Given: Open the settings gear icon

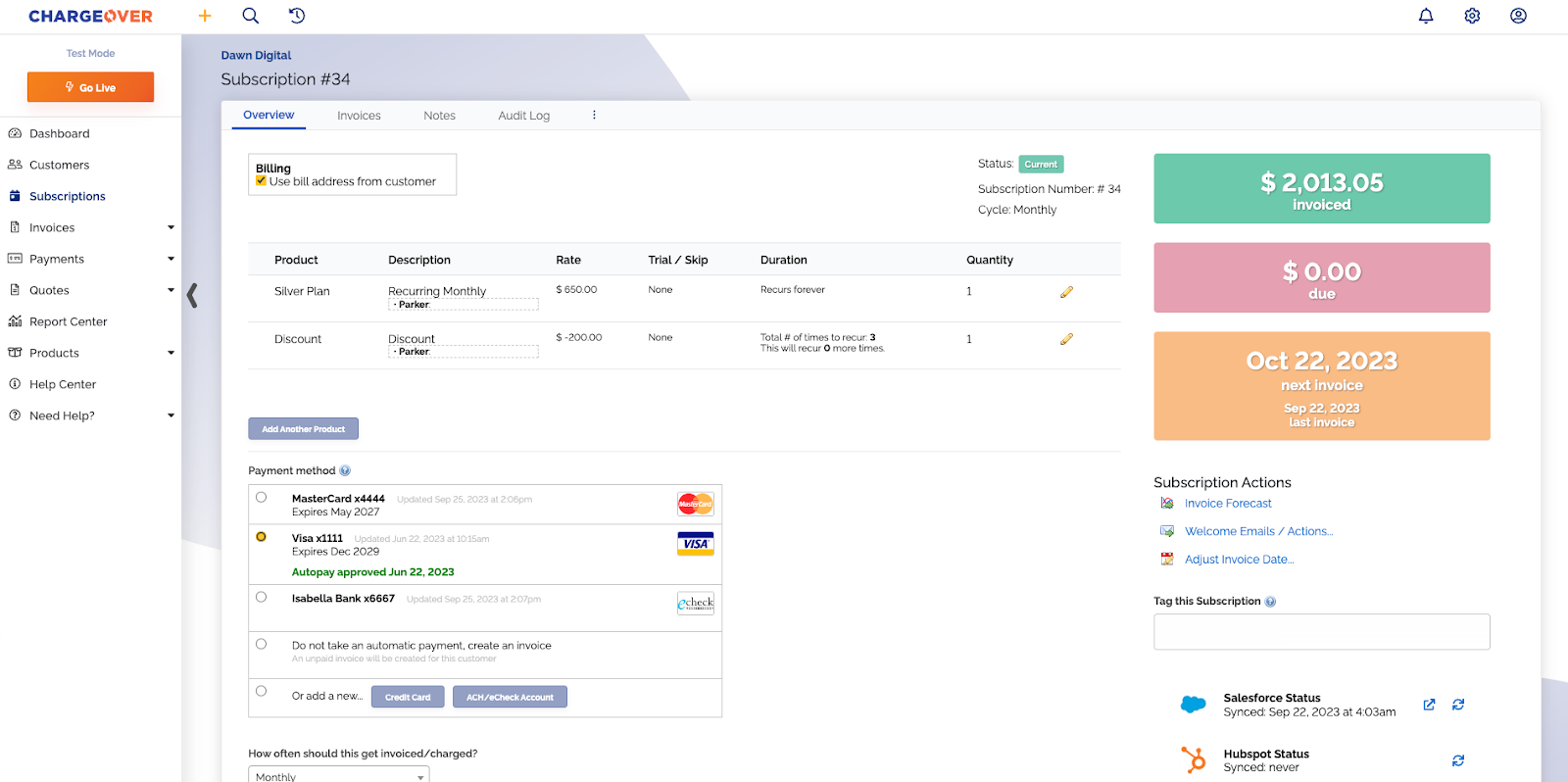Looking at the screenshot, I should pyautogui.click(x=1472, y=16).
